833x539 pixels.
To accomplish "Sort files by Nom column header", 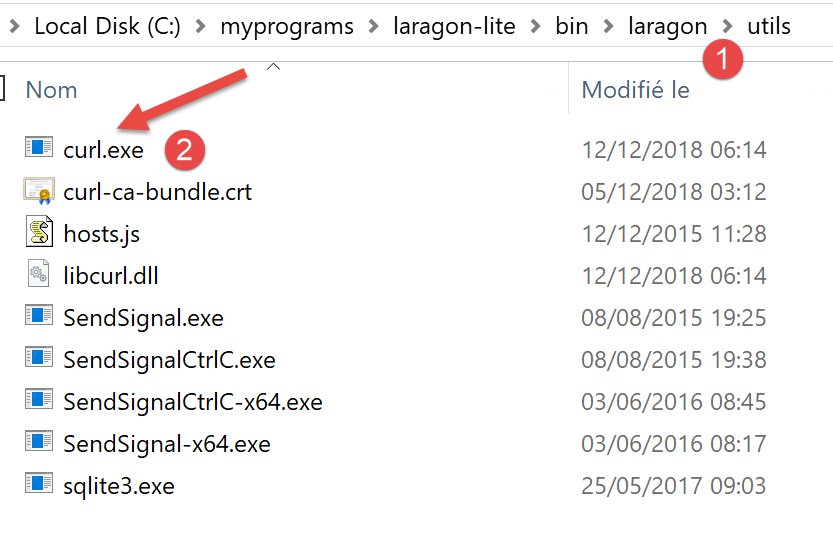I will click(52, 90).
